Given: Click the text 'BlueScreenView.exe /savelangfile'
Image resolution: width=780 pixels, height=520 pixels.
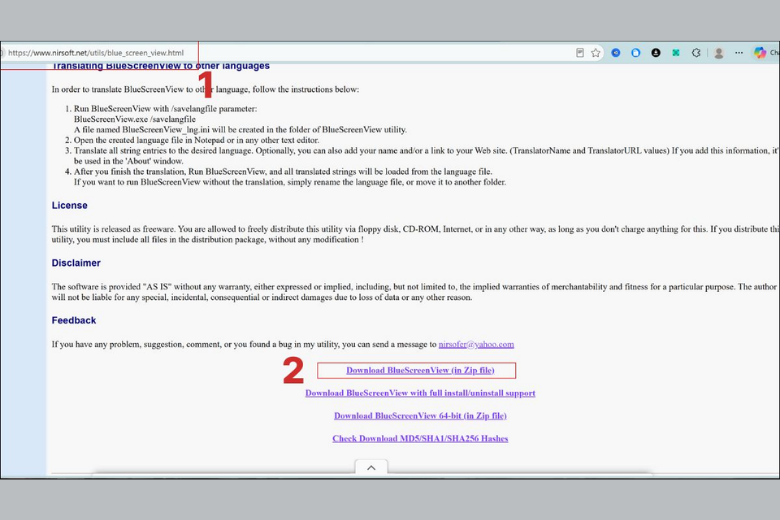Looking at the screenshot, I should pos(135,119).
